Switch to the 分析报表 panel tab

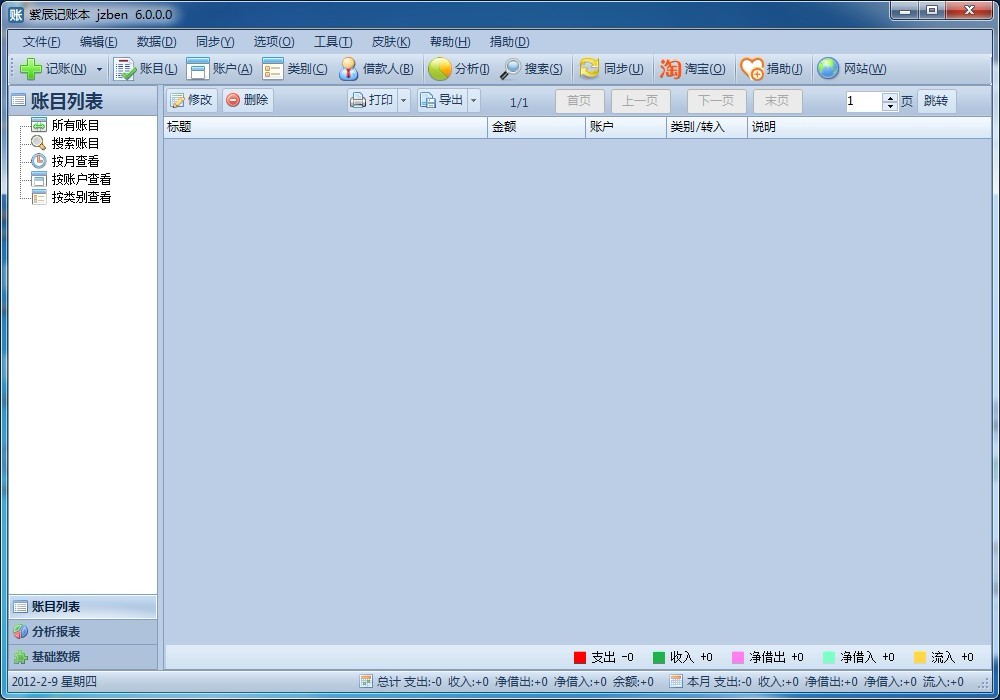pos(55,632)
